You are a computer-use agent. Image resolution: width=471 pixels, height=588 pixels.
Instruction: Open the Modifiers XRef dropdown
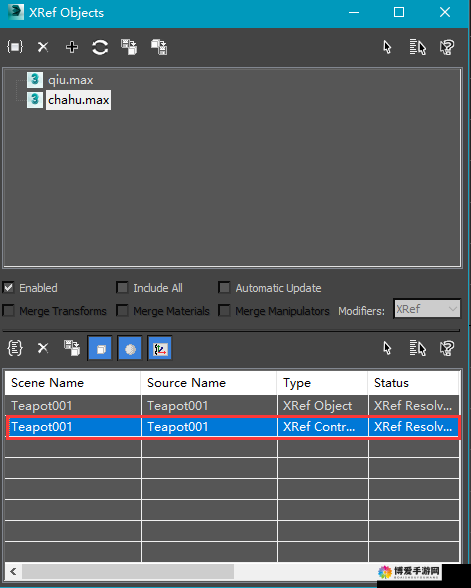pyautogui.click(x=427, y=309)
